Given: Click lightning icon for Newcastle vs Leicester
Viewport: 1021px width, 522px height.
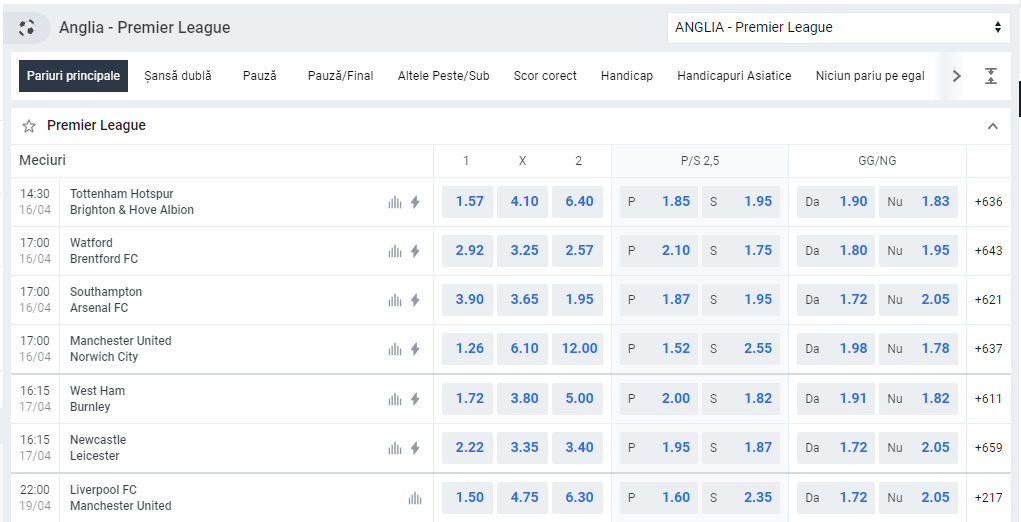Looking at the screenshot, I should (x=415, y=448).
